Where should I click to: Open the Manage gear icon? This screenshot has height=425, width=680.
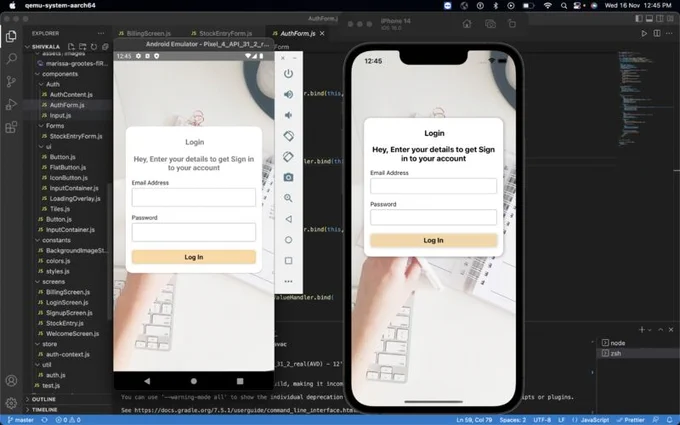point(11,403)
